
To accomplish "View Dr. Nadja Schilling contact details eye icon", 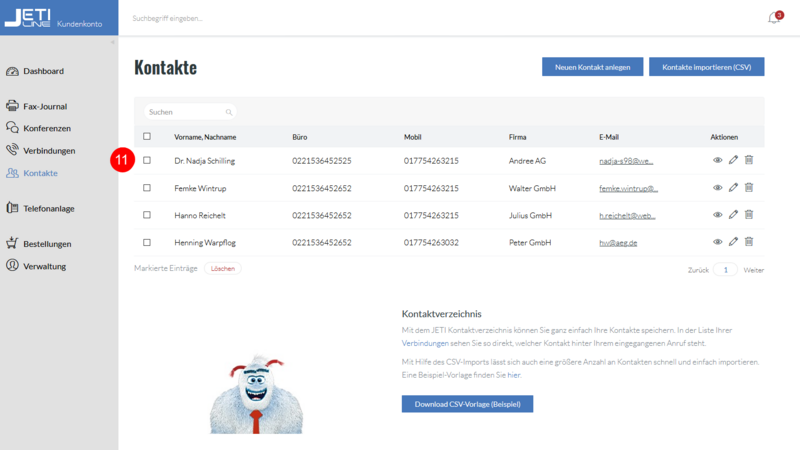I will click(x=717, y=160).
